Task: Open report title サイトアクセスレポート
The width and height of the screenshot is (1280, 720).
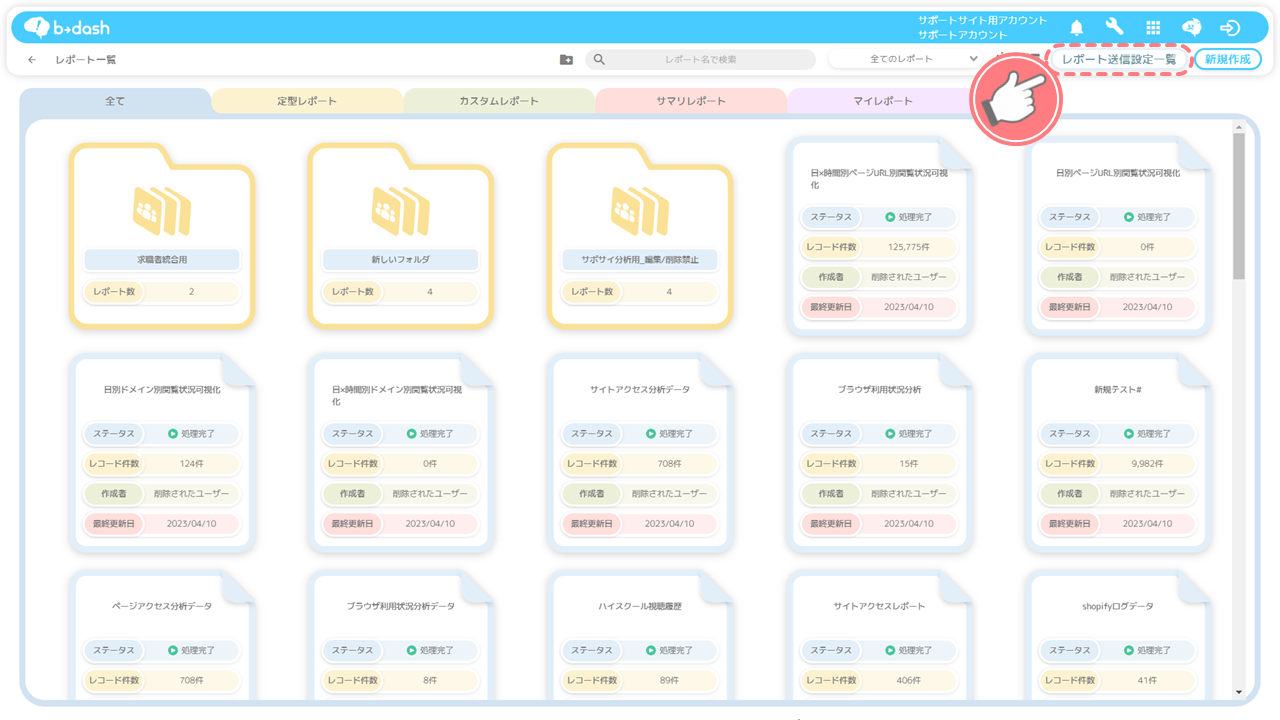Action: [x=879, y=607]
